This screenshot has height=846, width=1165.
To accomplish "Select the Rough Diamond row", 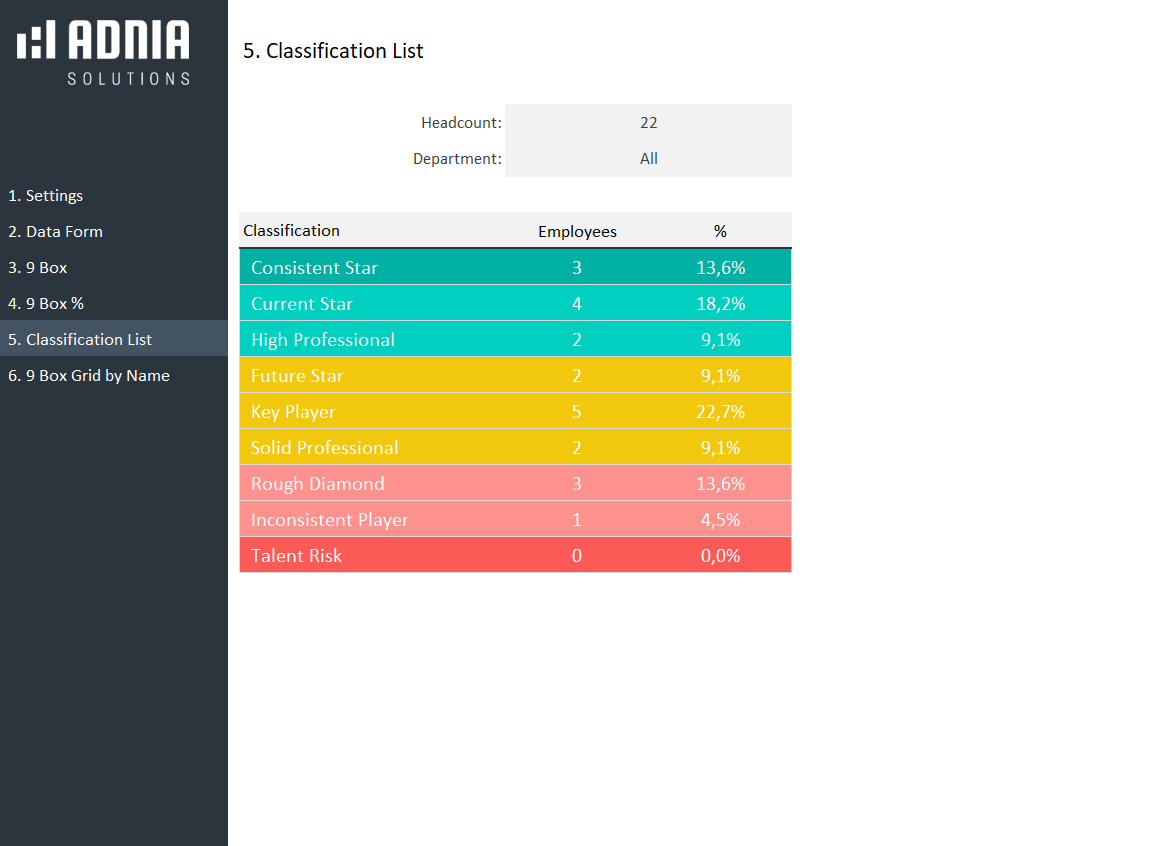I will pyautogui.click(x=318, y=484).
